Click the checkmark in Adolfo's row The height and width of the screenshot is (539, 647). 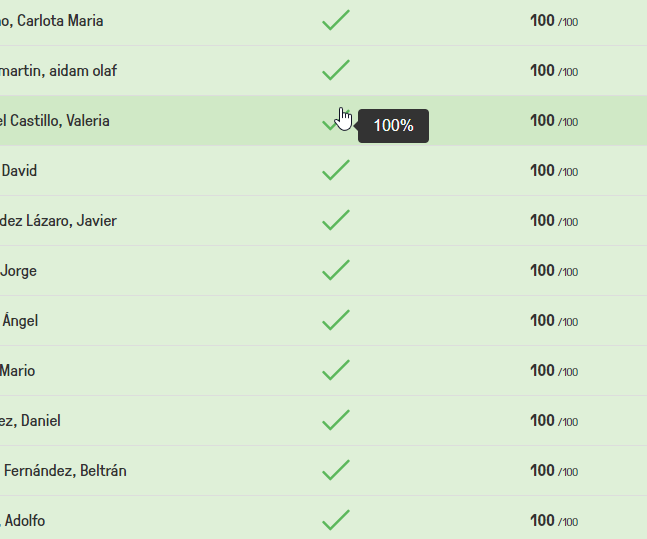click(336, 520)
